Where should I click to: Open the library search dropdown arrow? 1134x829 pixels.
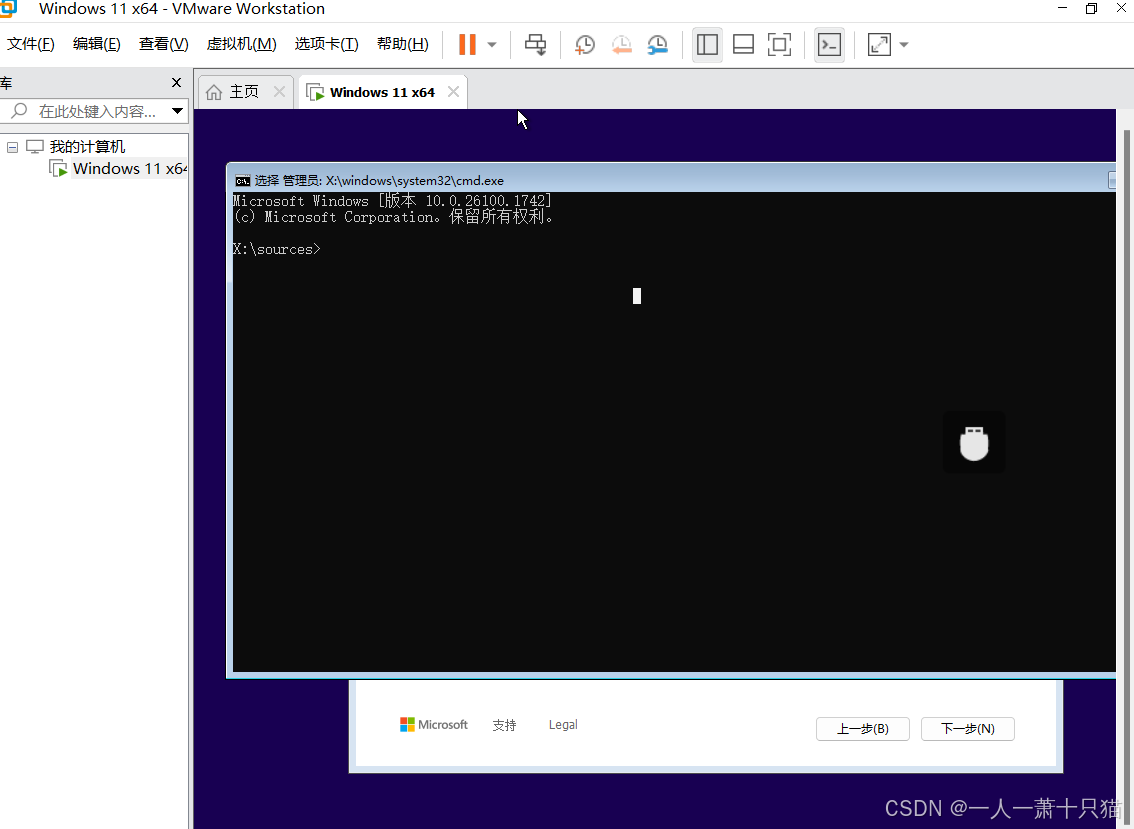coord(177,111)
